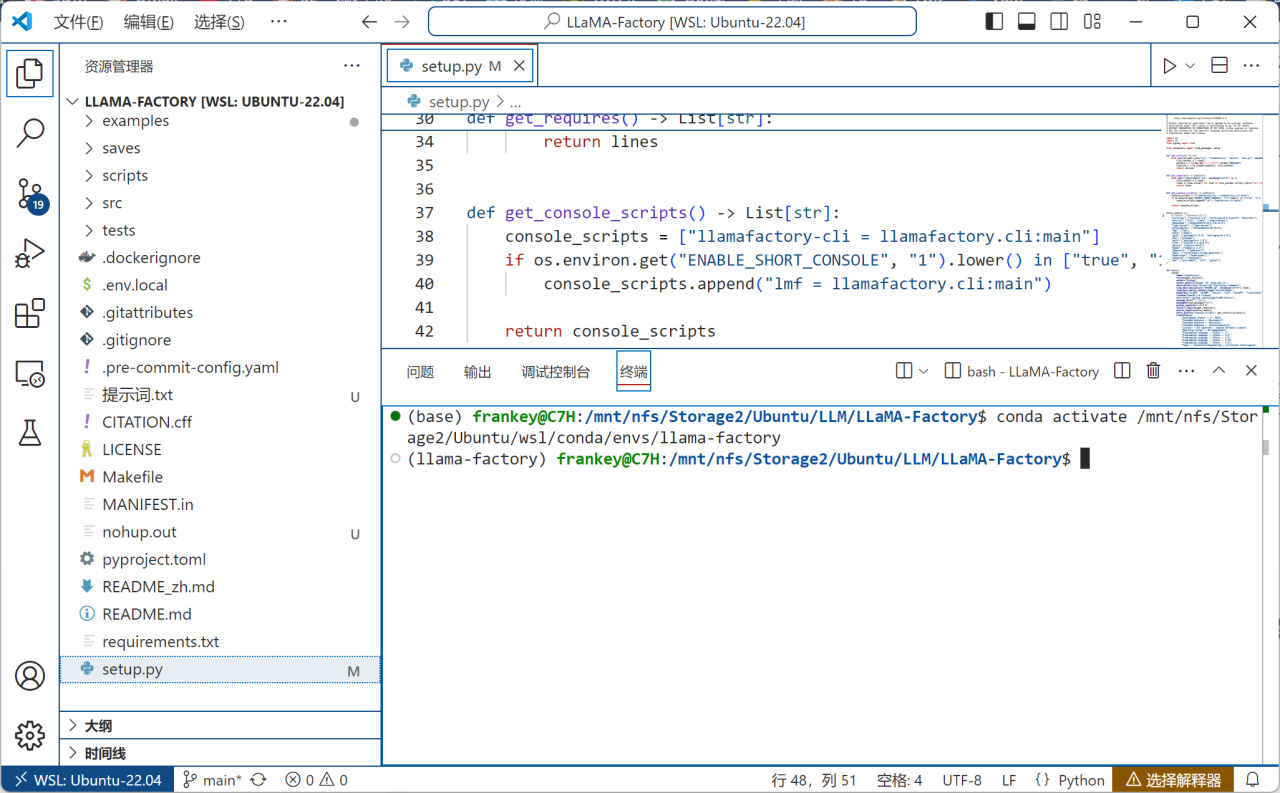Split the editor right
1280x793 pixels.
click(1219, 66)
